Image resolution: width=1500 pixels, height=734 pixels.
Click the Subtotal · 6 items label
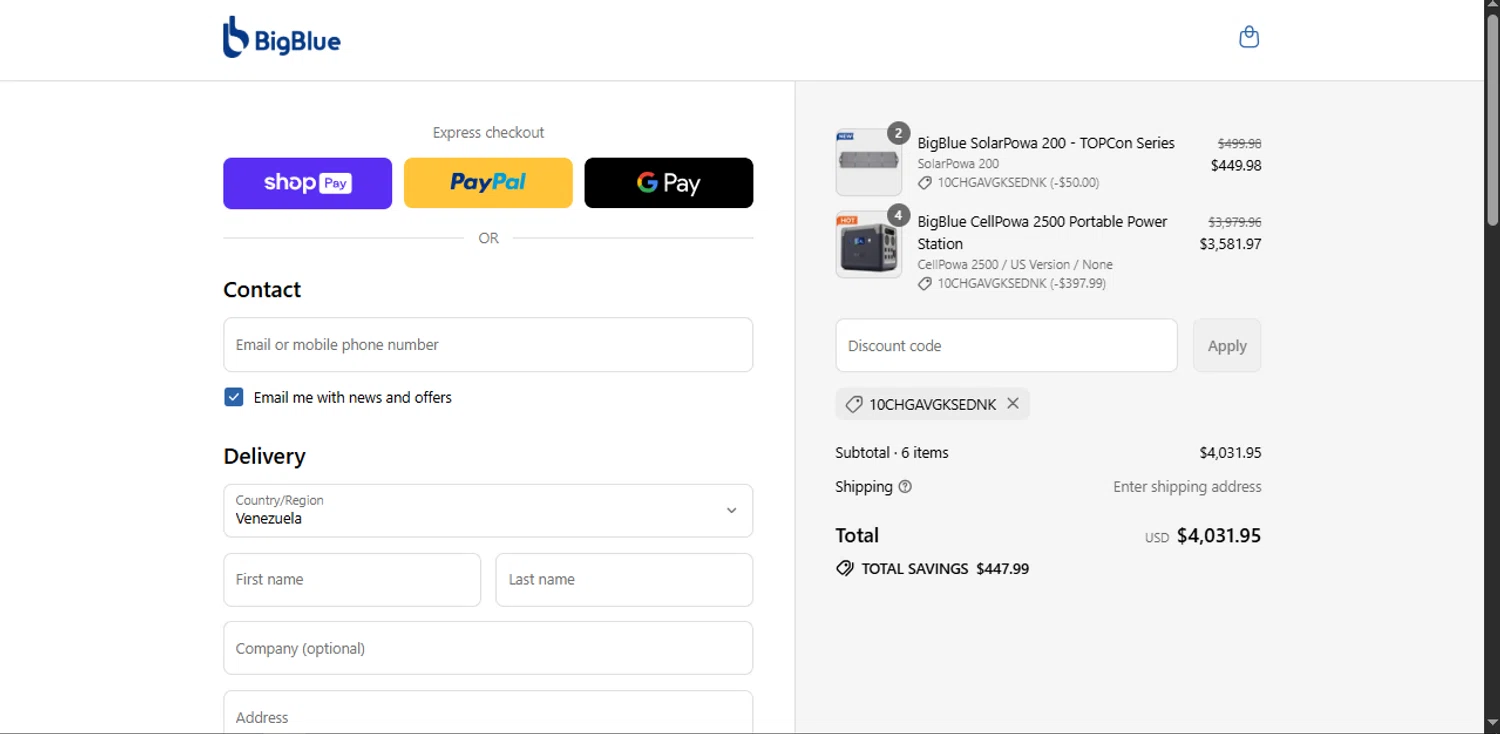[892, 452]
